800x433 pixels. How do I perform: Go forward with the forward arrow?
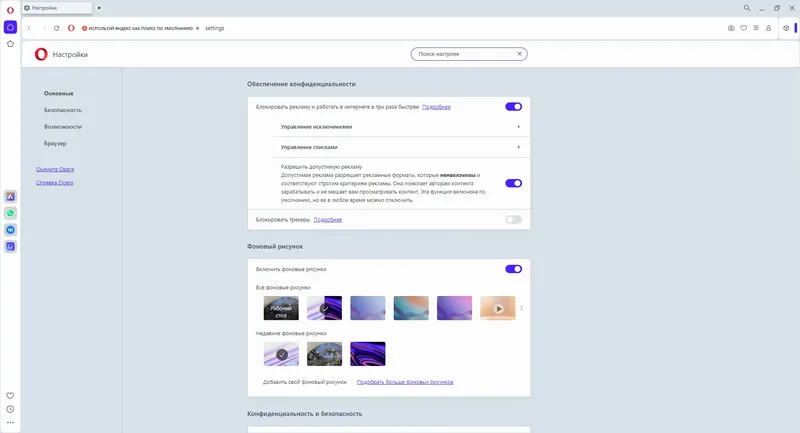coord(44,28)
